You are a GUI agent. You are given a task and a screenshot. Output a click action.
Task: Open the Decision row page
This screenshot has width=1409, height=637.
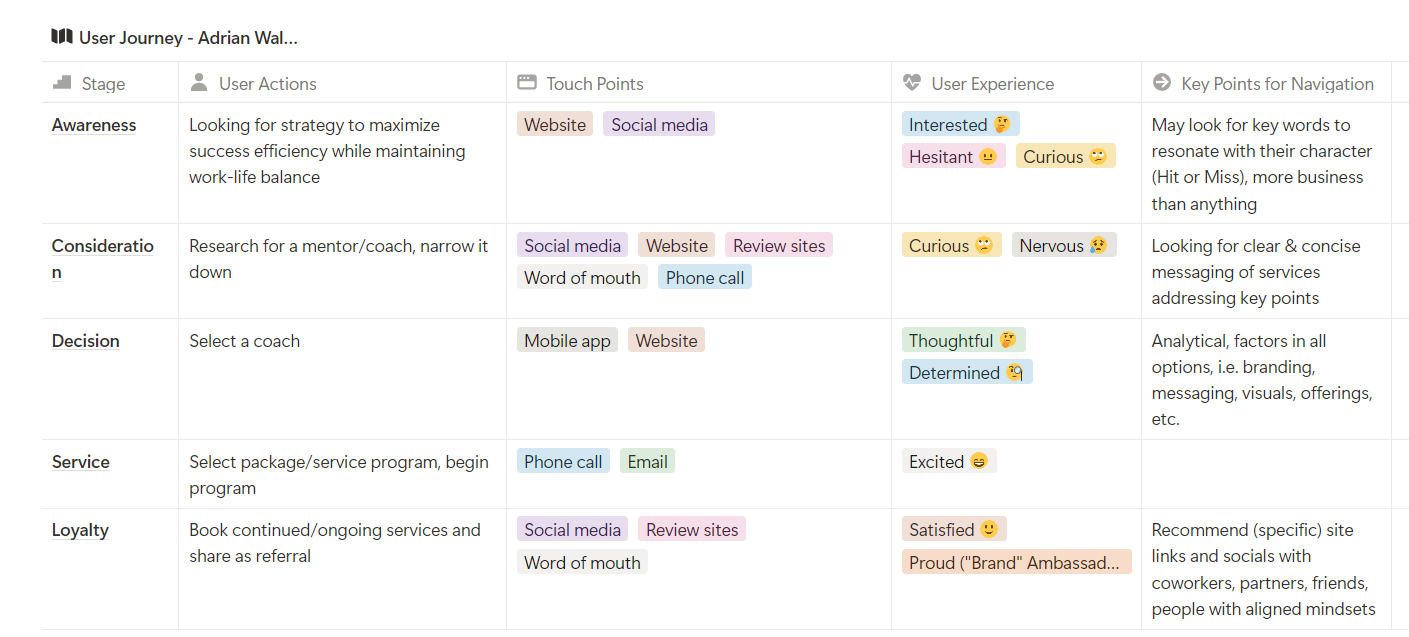tap(86, 341)
